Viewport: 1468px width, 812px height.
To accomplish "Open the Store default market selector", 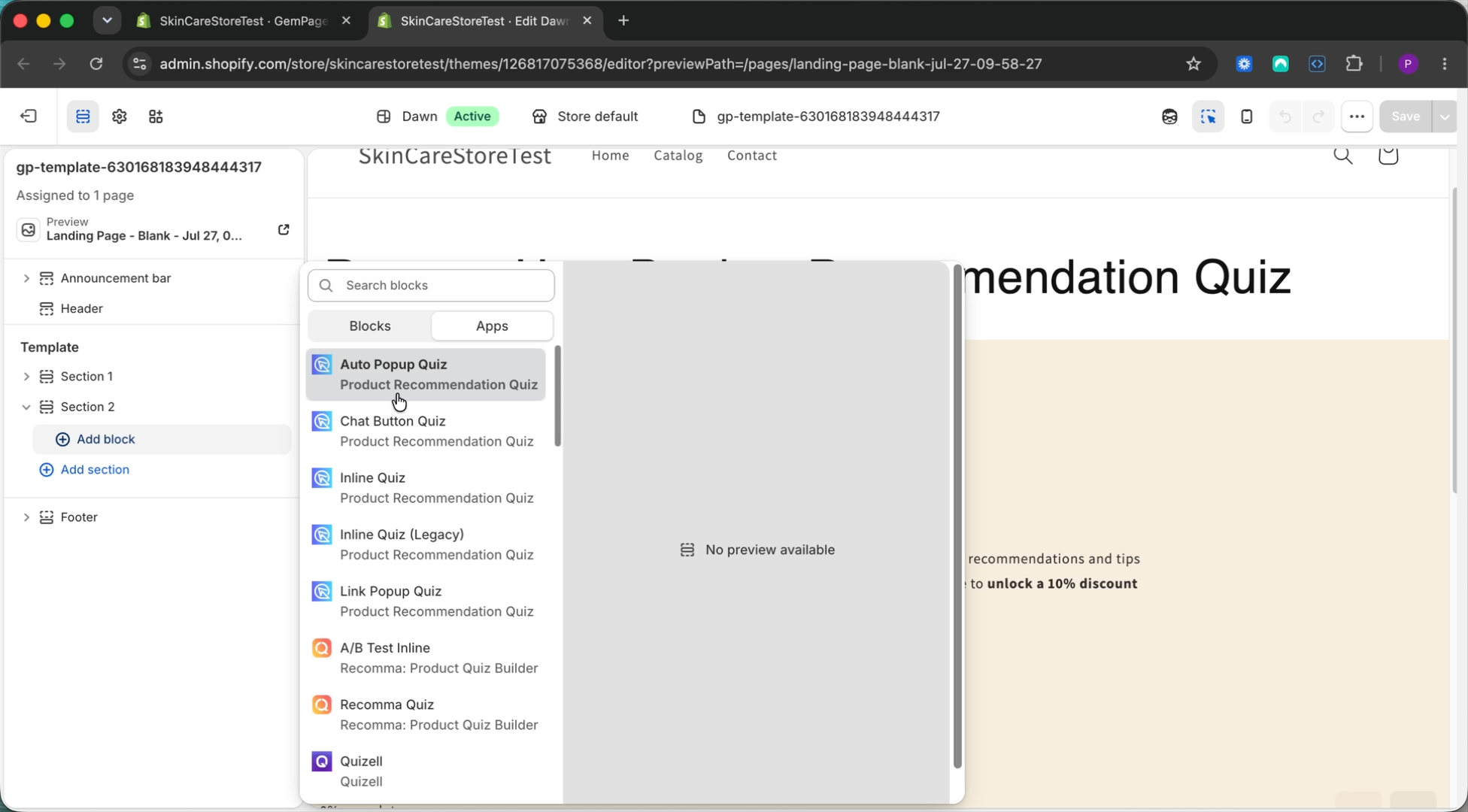I will click(585, 117).
